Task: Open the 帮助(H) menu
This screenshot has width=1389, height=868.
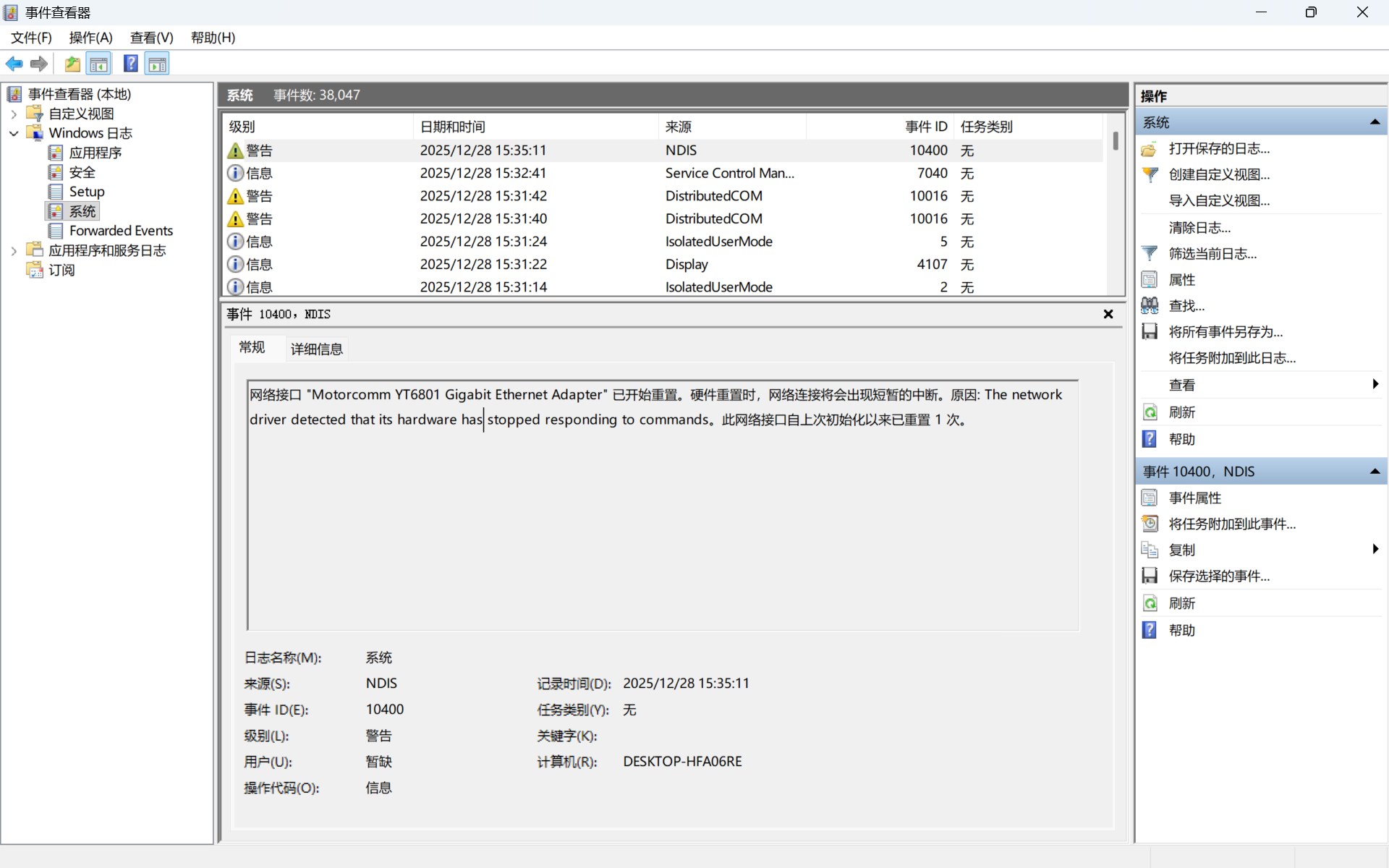Action: (x=213, y=38)
